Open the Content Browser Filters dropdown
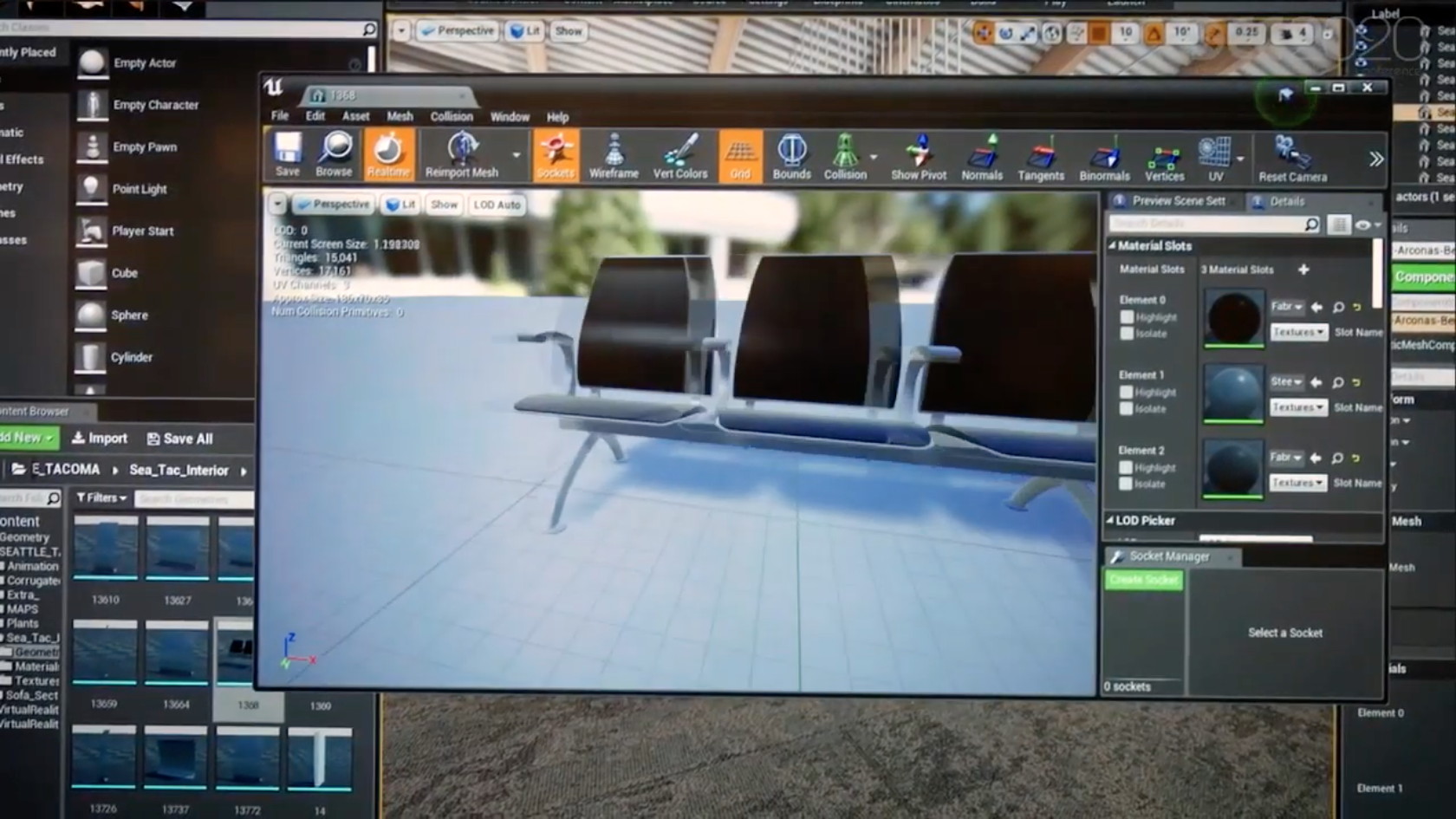Viewport: 1456px width, 819px height. coord(101,498)
